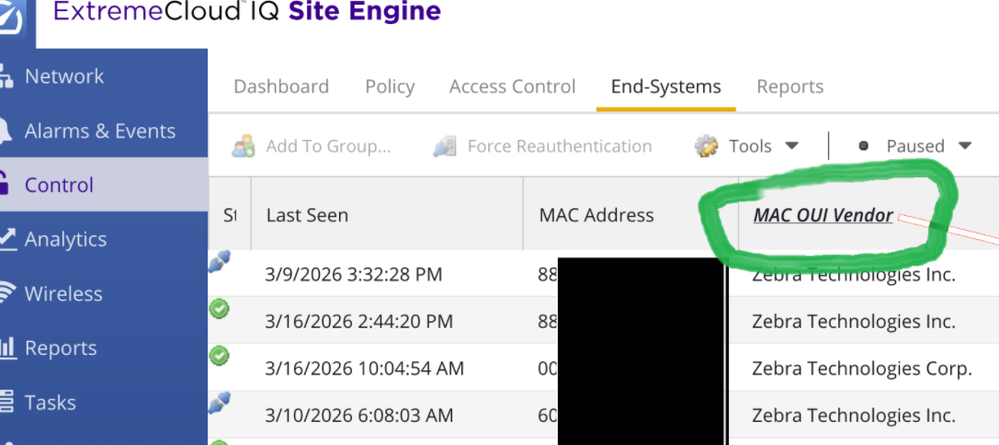The height and width of the screenshot is (445, 999).
Task: Click the ExtremeCloud IQ logo icon
Action: click(x=13, y=17)
